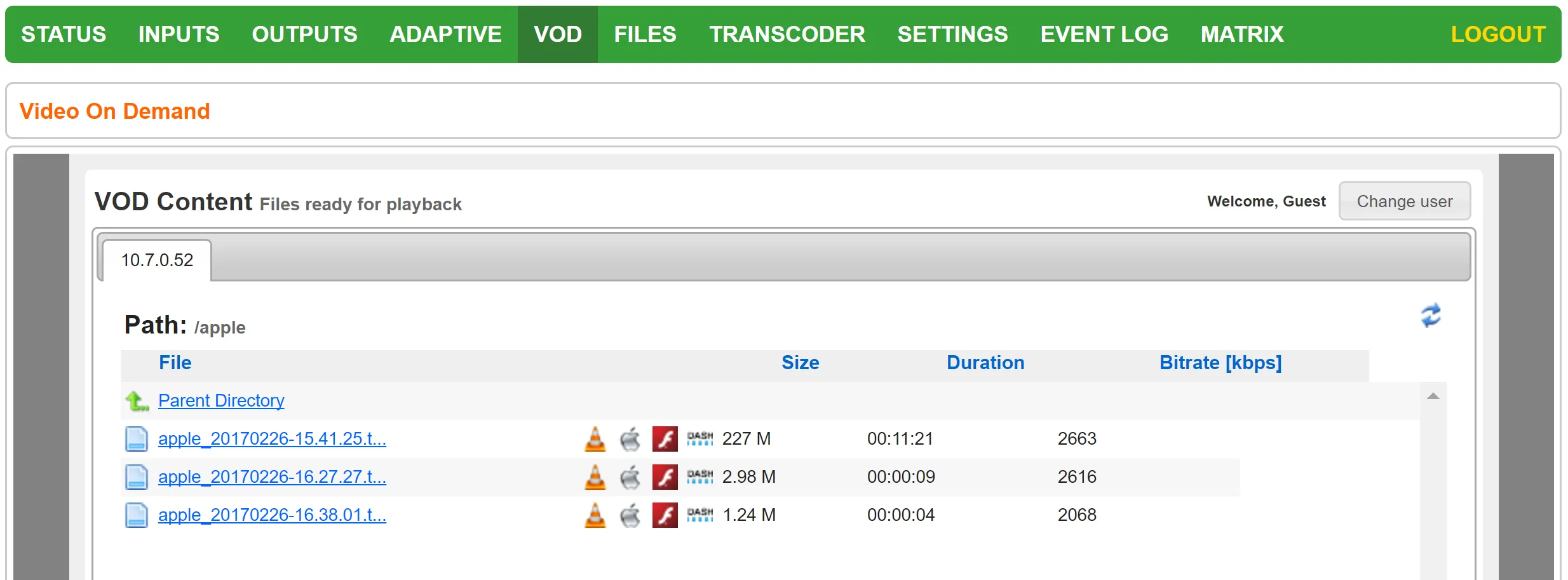1568x580 pixels.
Task: Open Flash playback for 15.41.25 file
Action: [x=665, y=439]
